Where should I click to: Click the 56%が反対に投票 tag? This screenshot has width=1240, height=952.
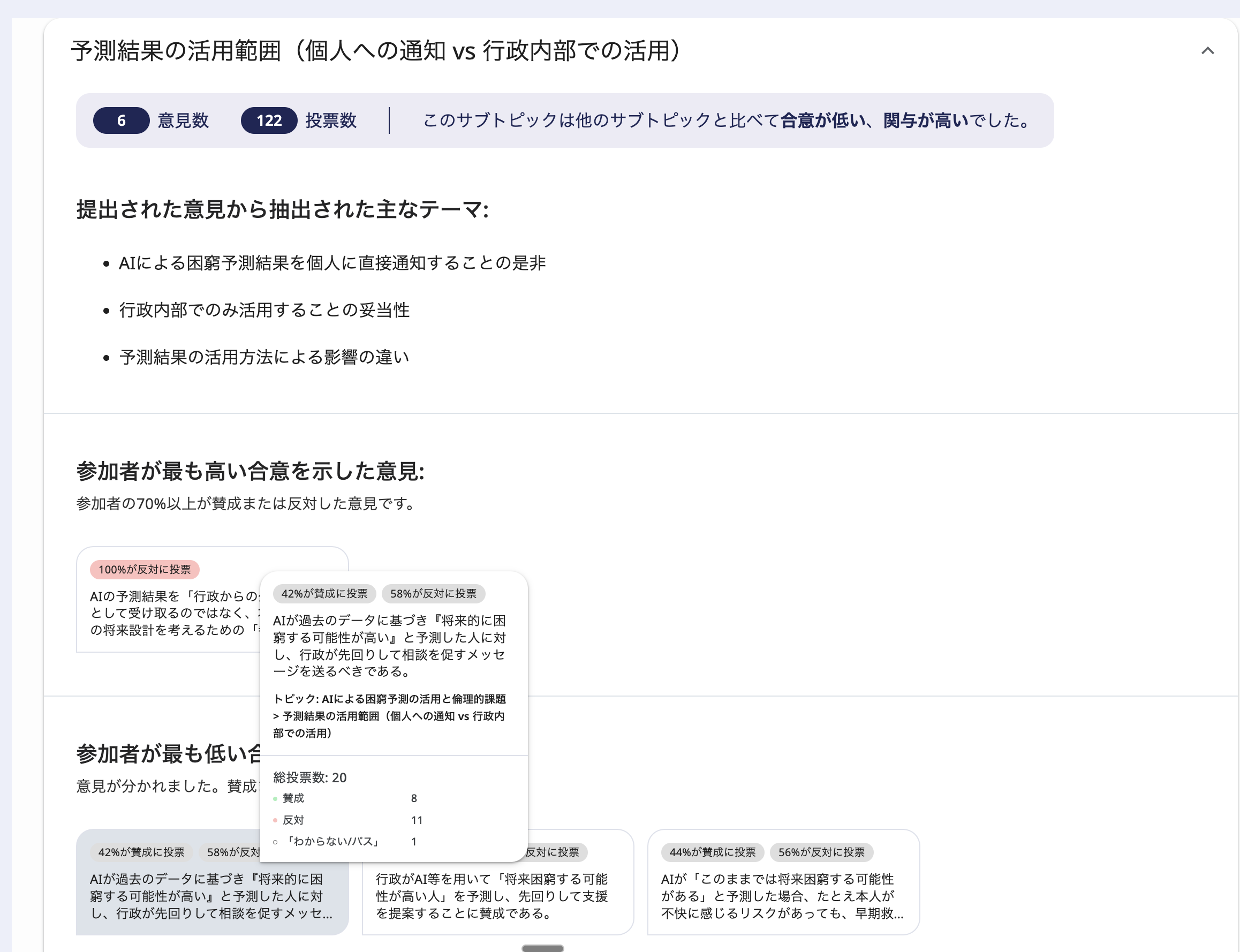pyautogui.click(x=821, y=852)
